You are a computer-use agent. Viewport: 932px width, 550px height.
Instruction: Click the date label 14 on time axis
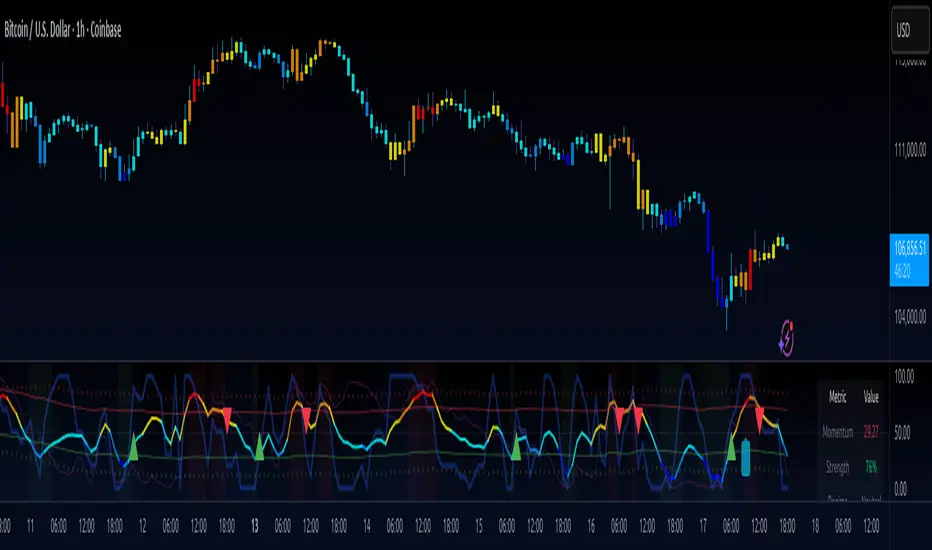pos(367,526)
